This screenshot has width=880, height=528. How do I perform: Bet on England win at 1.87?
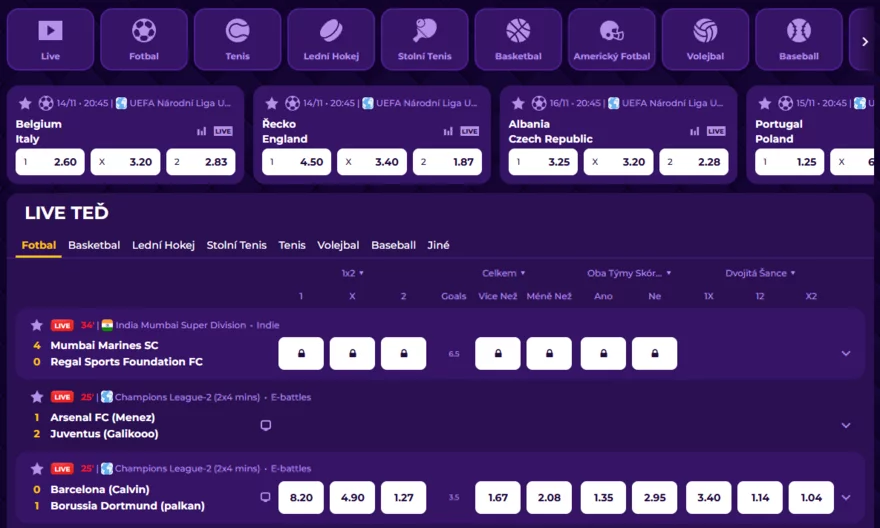point(448,162)
